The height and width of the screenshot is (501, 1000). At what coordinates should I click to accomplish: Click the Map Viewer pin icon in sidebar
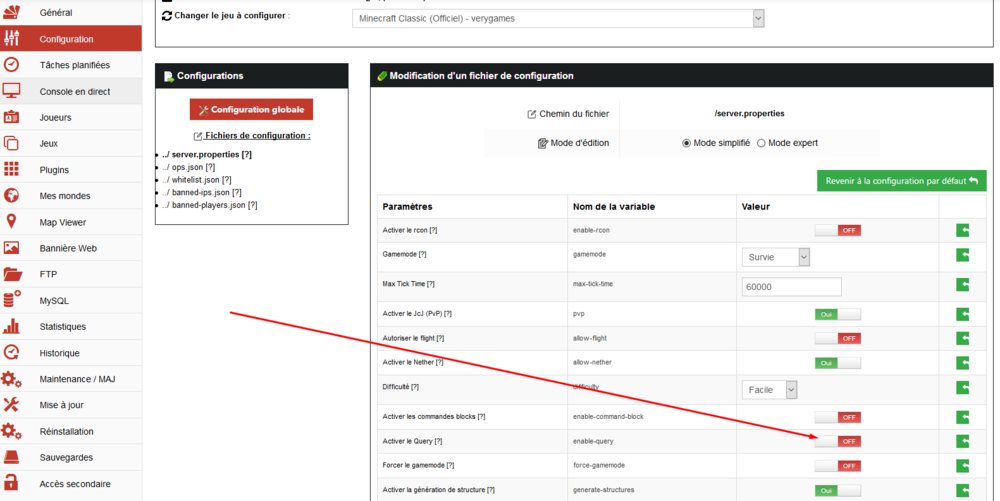(x=12, y=222)
